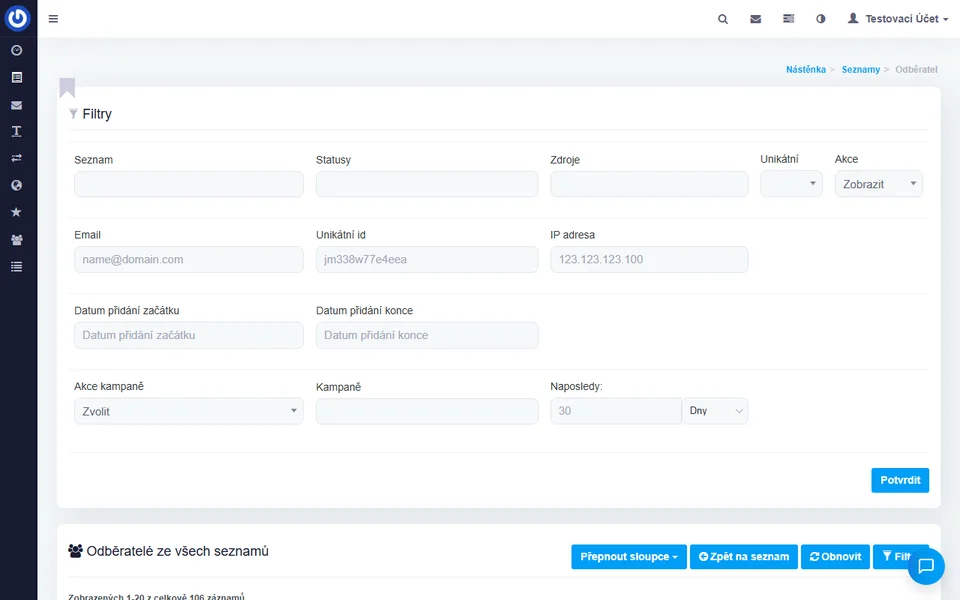Click the globe icon in sidebar
This screenshot has height=600, width=960.
coord(17,186)
